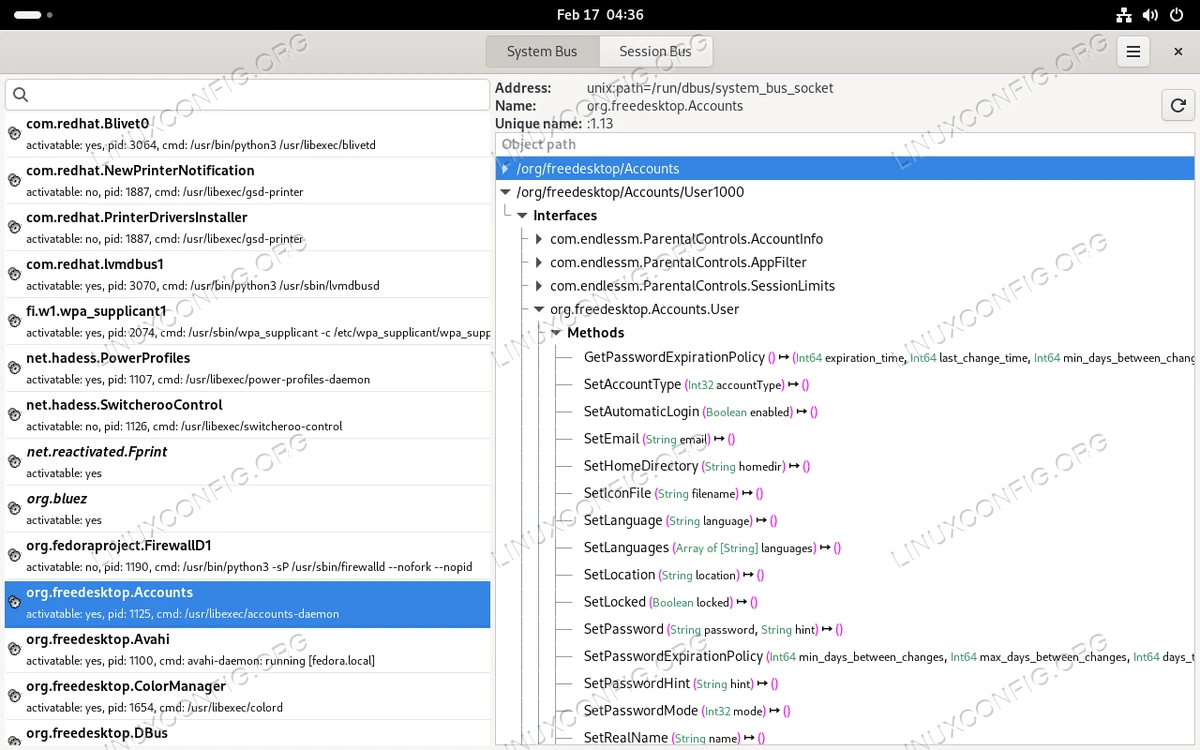Click the gear icon beside fi.w1.wpa_supplicant1
1200x750 pixels.
15,321
